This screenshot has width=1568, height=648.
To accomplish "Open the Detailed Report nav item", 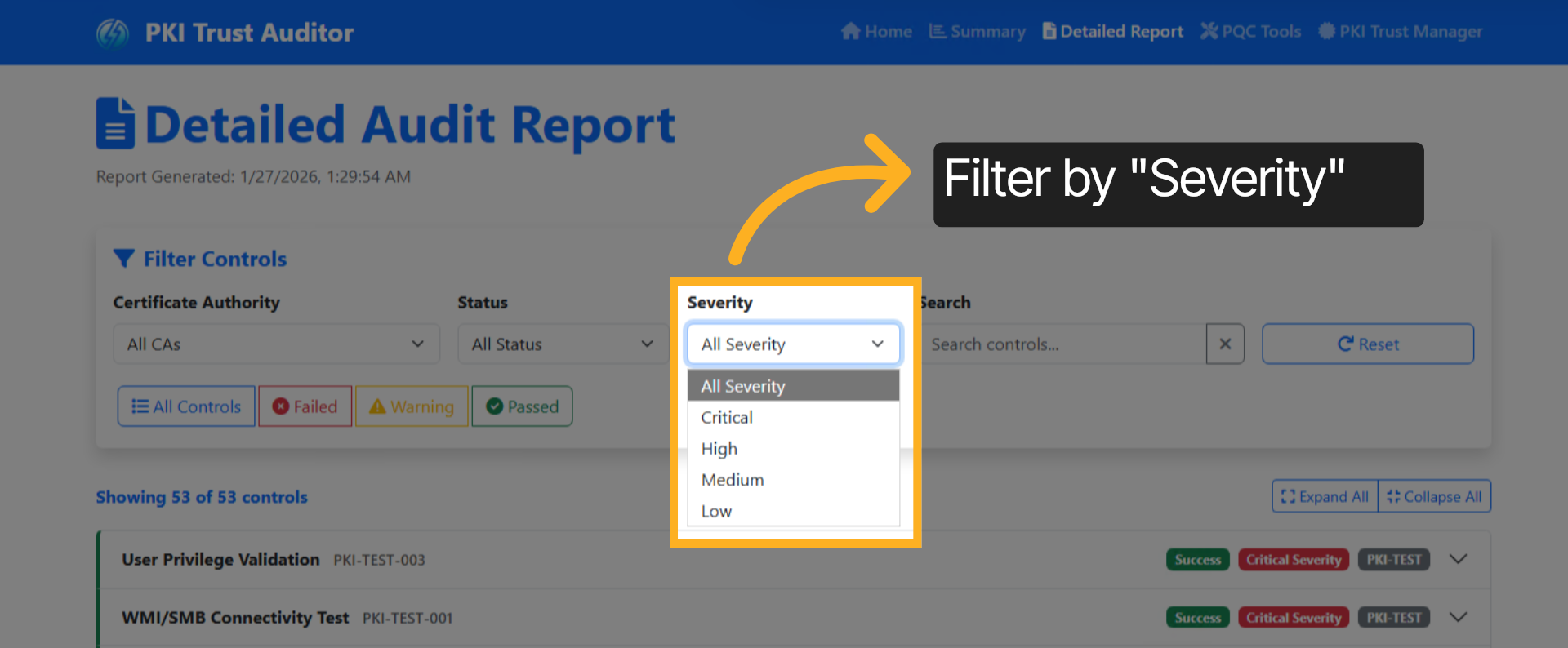I will [x=1113, y=32].
